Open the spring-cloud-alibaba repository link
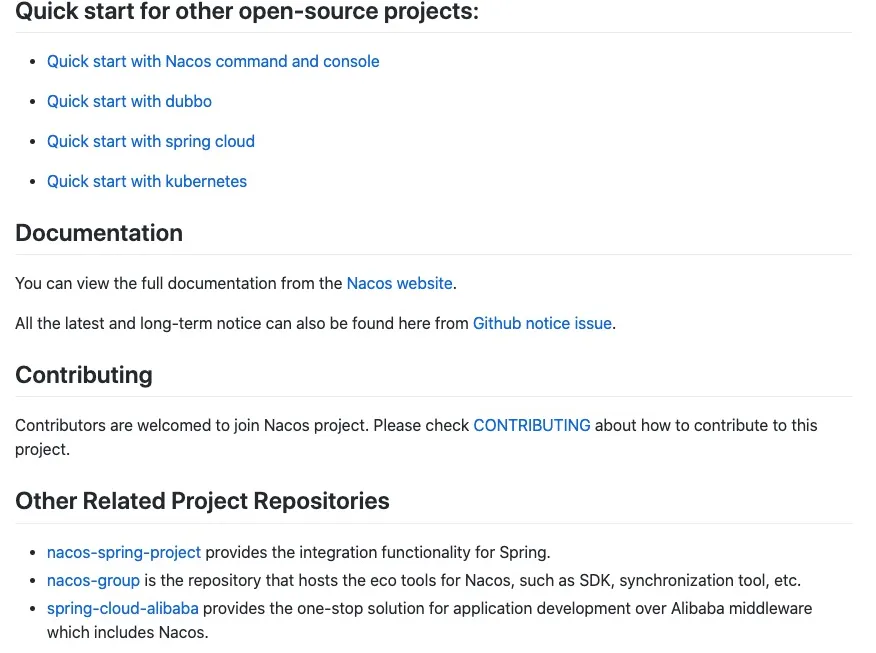Screen dimensions: 876x653 123,609
